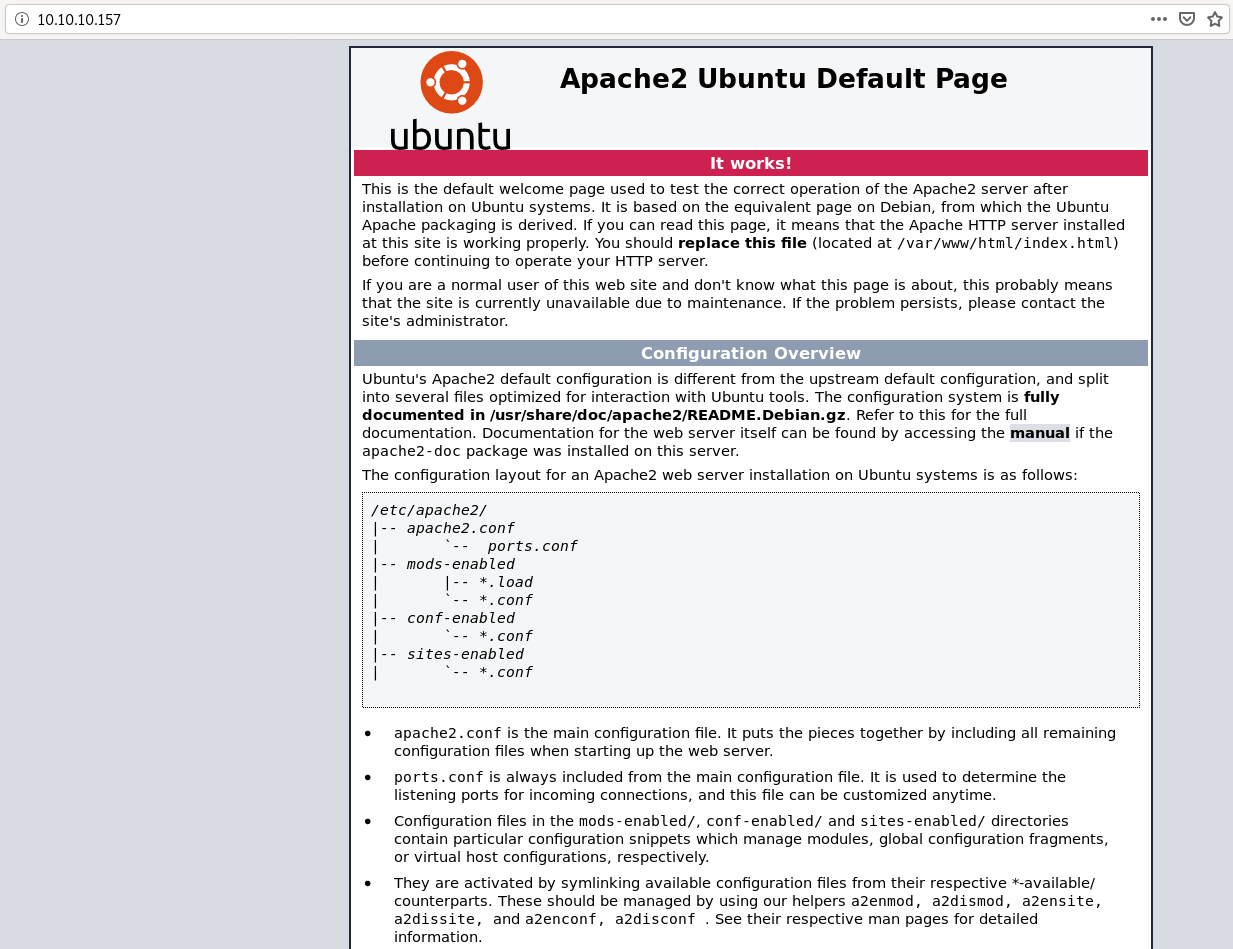Click the site information icon in address bar
The height and width of the screenshot is (949, 1233).
(22, 19)
